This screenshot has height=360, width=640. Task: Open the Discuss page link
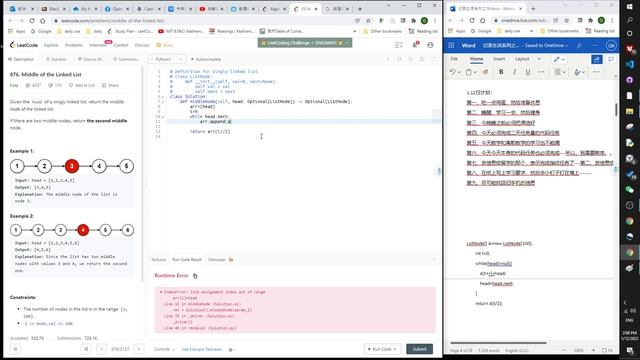pos(142,45)
